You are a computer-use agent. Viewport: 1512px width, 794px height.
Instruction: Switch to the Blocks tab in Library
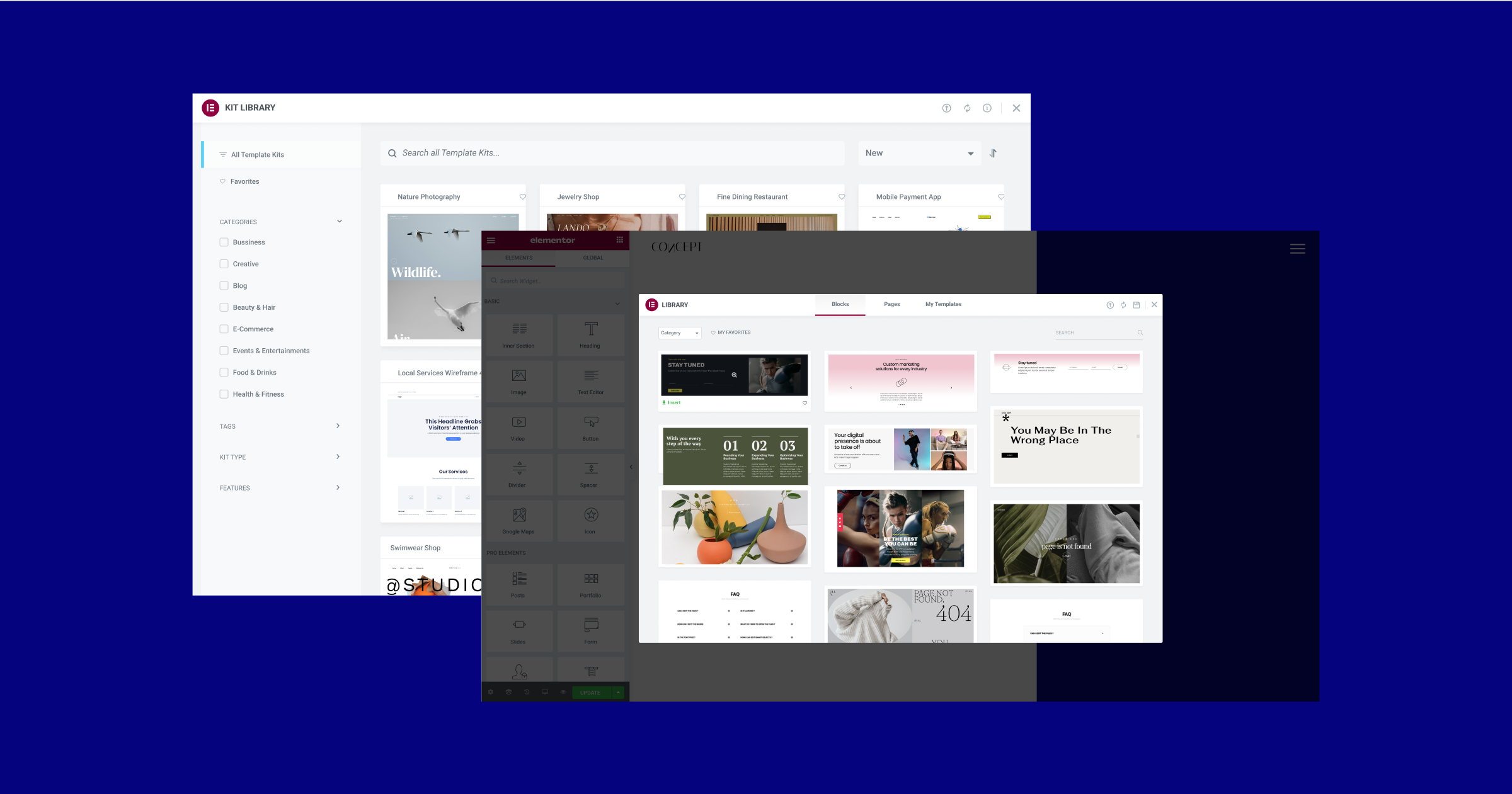[x=839, y=304]
